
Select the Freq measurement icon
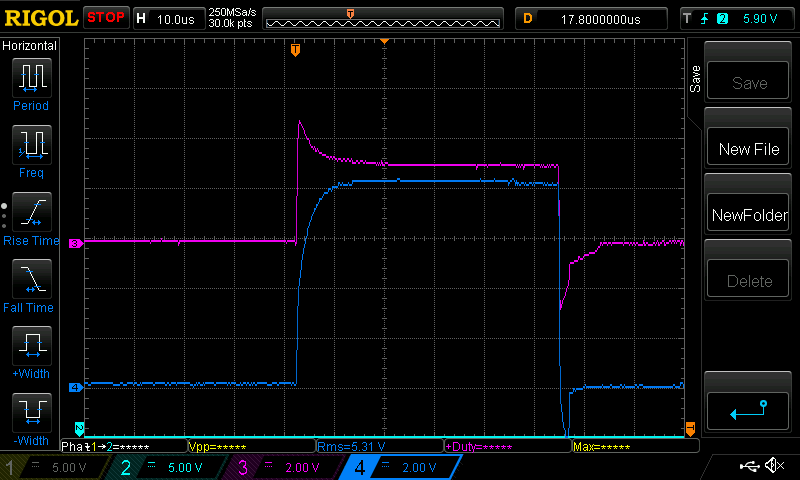coord(31,145)
